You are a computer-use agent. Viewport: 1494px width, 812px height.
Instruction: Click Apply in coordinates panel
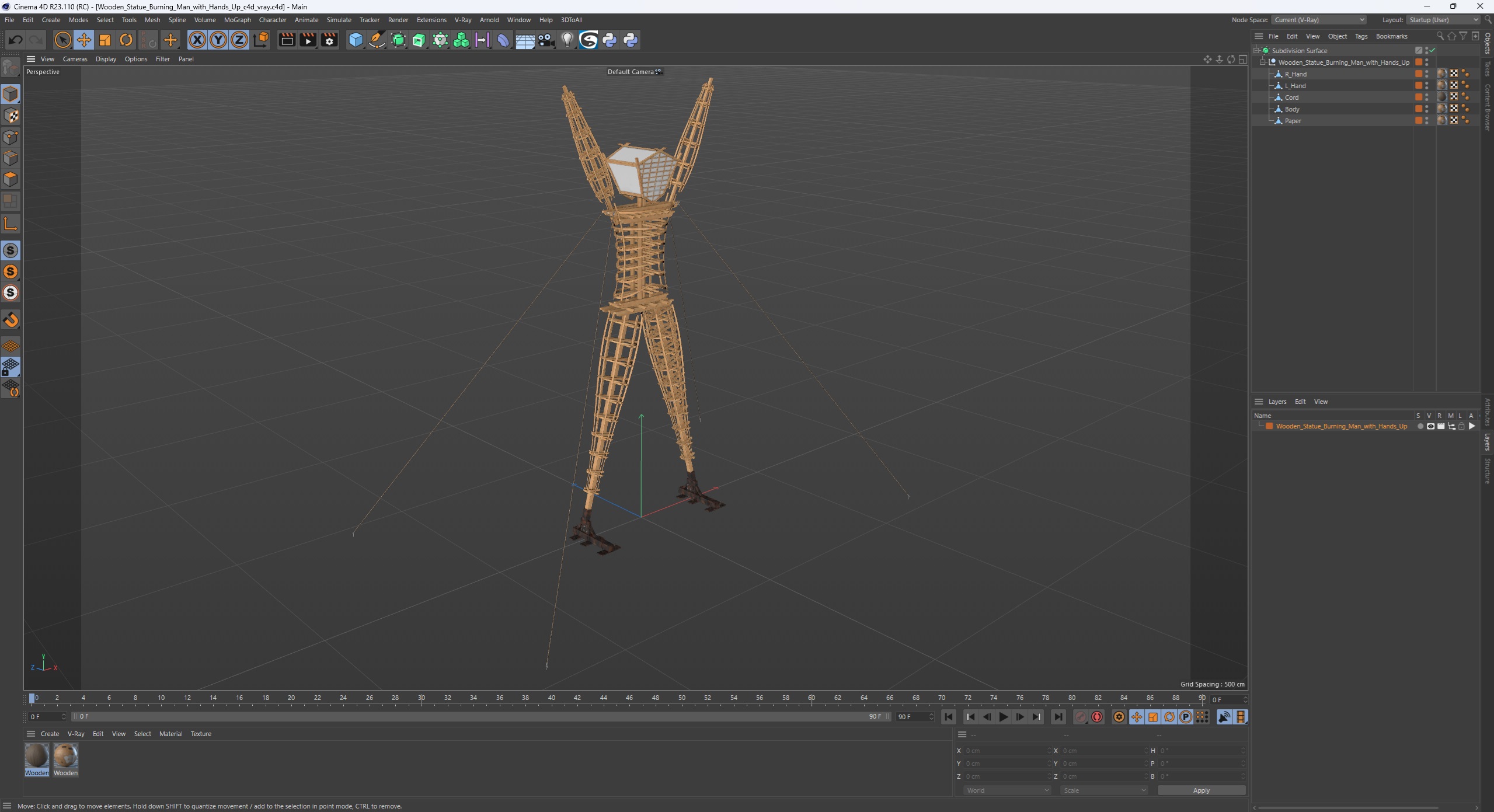1201,790
